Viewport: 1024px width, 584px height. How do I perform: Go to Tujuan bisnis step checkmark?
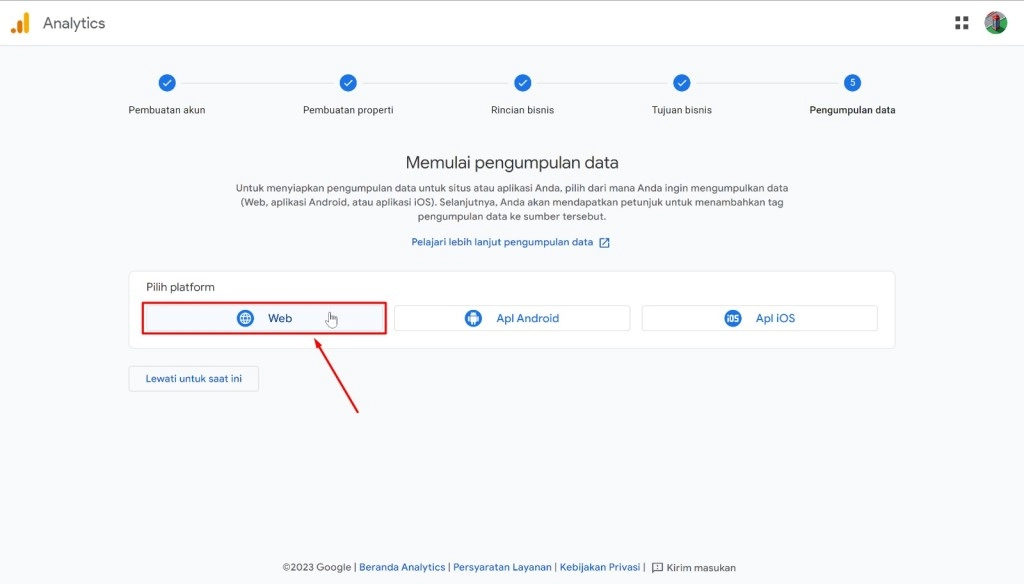pyautogui.click(x=682, y=83)
